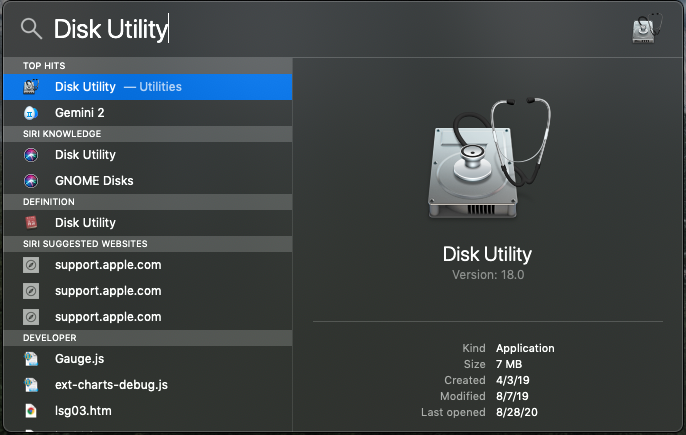Open the Disk Utility dictionary definition
This screenshot has width=686, height=435.
(x=148, y=223)
